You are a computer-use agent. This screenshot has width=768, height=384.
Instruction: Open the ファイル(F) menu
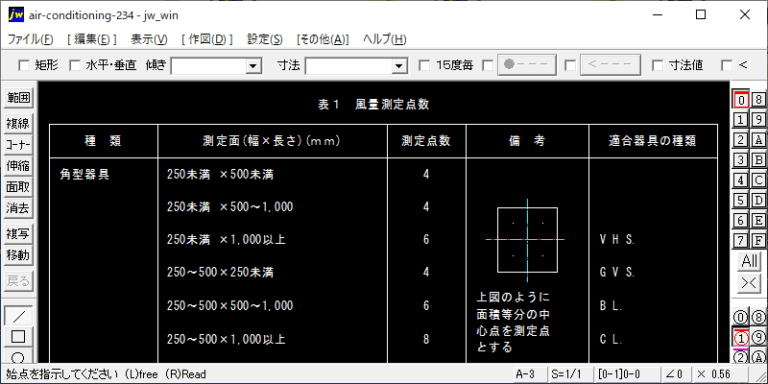pyautogui.click(x=30, y=40)
